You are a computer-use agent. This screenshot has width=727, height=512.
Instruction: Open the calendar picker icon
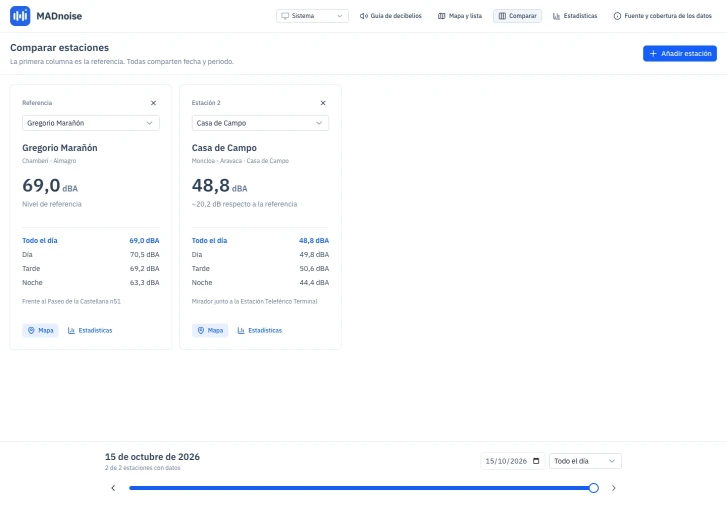pos(536,461)
